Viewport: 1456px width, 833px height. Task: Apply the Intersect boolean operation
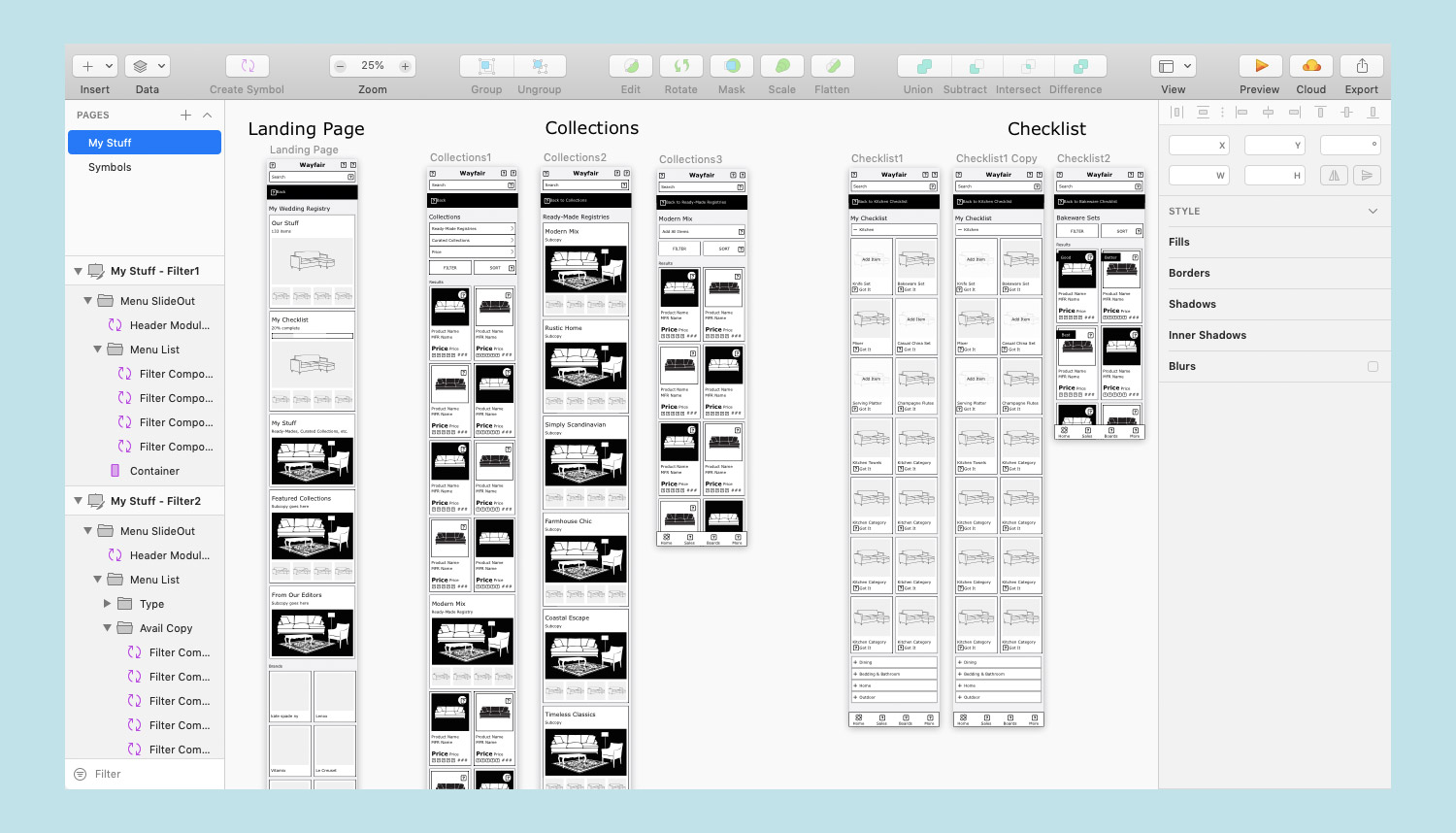click(x=1029, y=66)
